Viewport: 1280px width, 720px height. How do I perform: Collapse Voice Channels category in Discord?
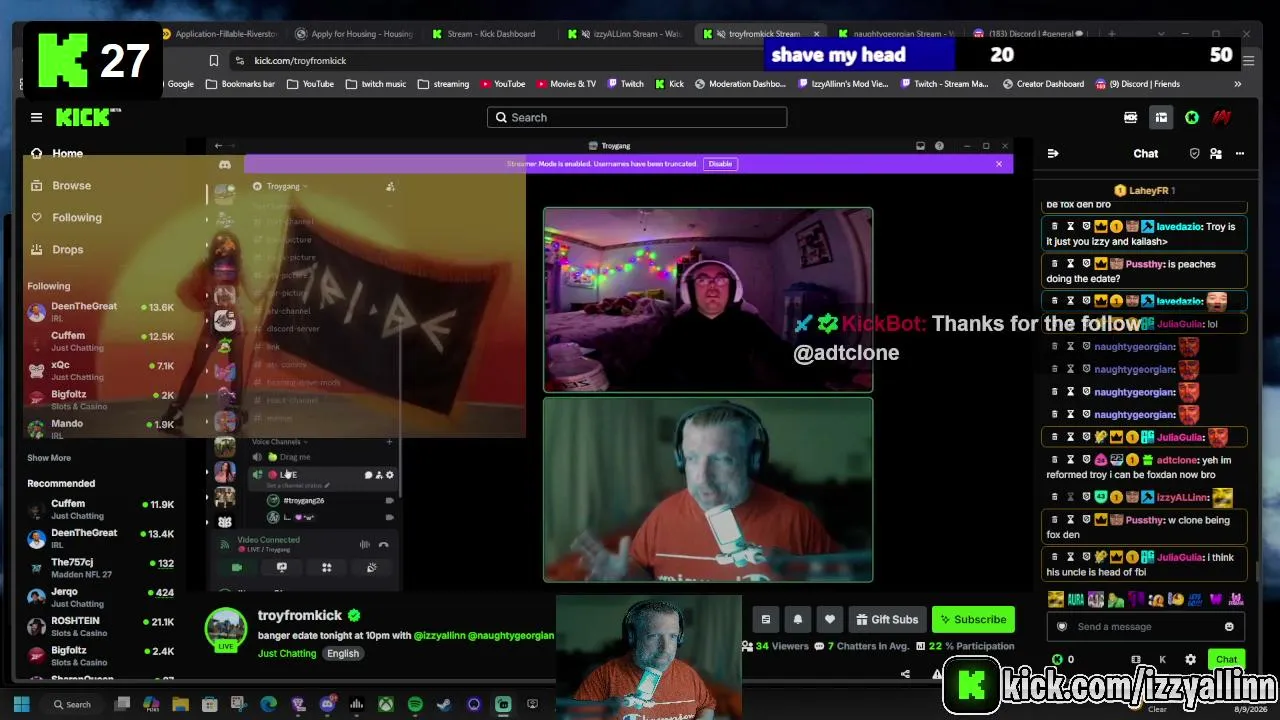coord(279,442)
